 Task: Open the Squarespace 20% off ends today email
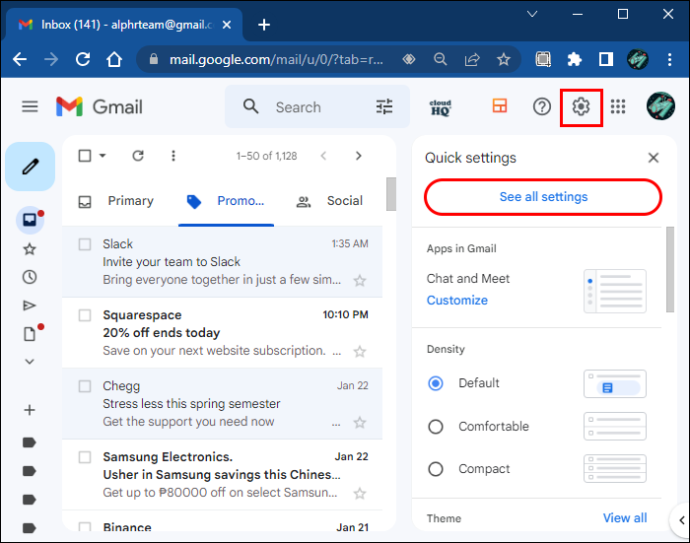(222, 333)
